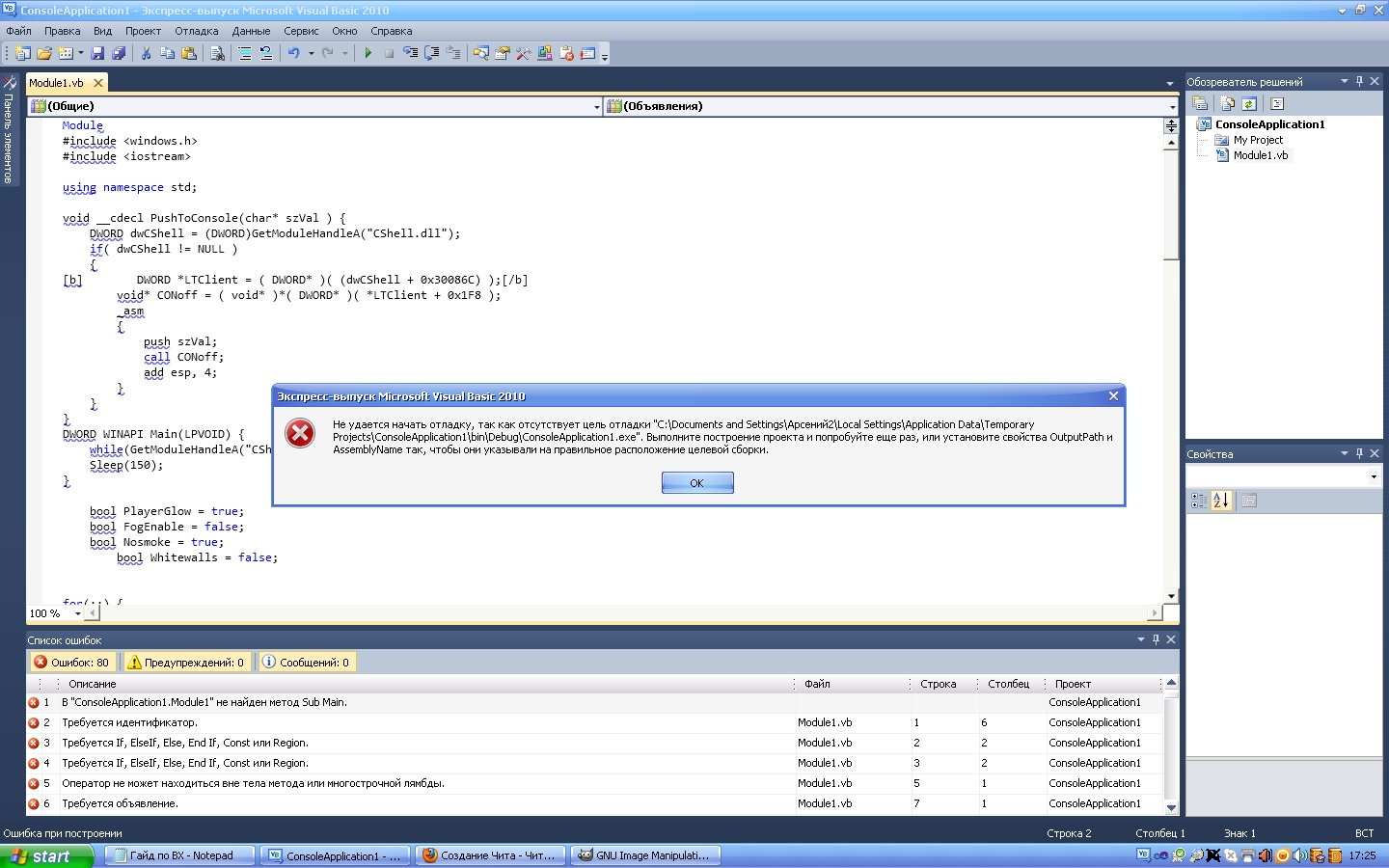Expand the Add New Item dropdown arrow

80,54
